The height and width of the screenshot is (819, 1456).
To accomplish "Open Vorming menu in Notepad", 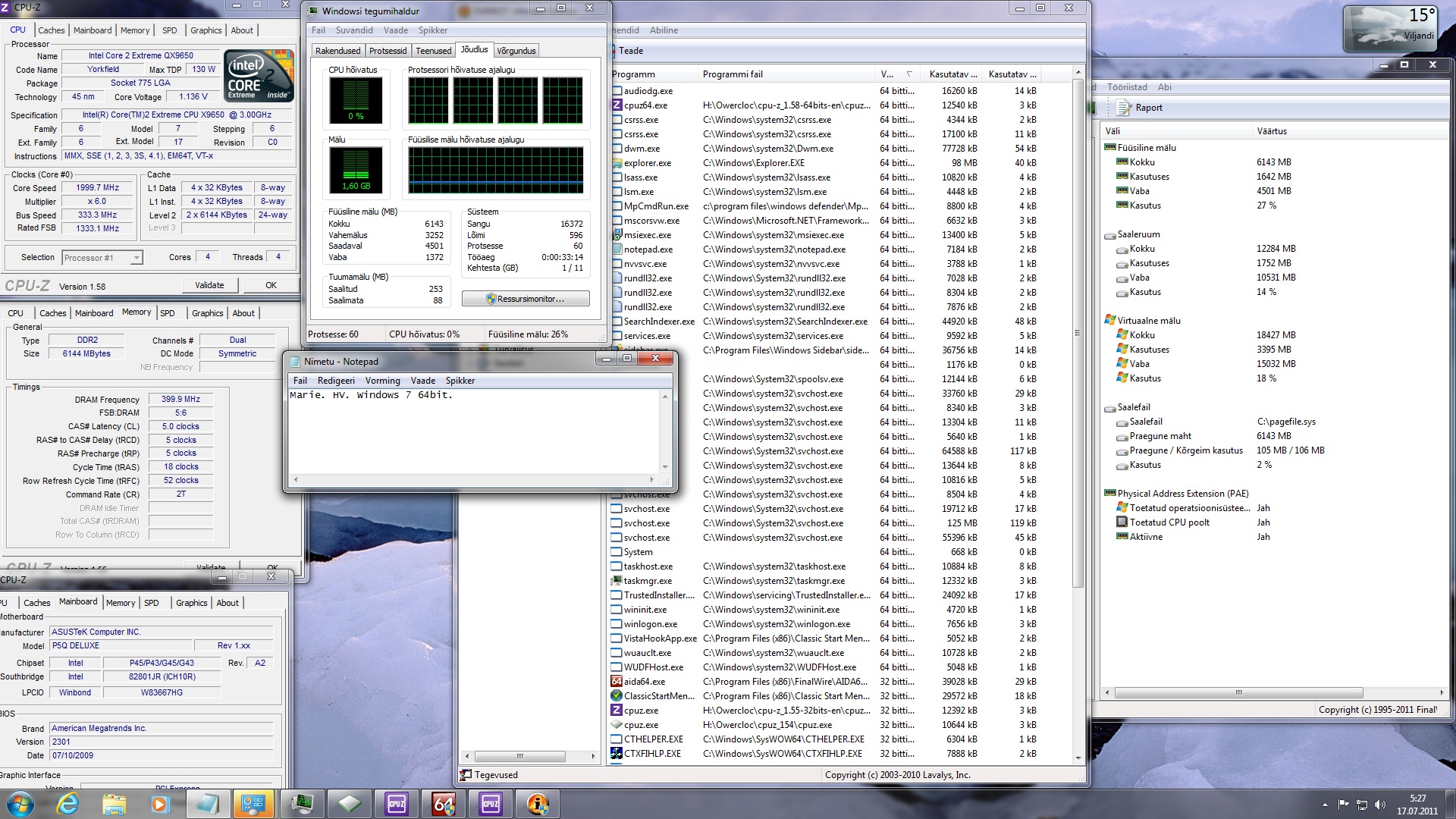I will (x=382, y=381).
